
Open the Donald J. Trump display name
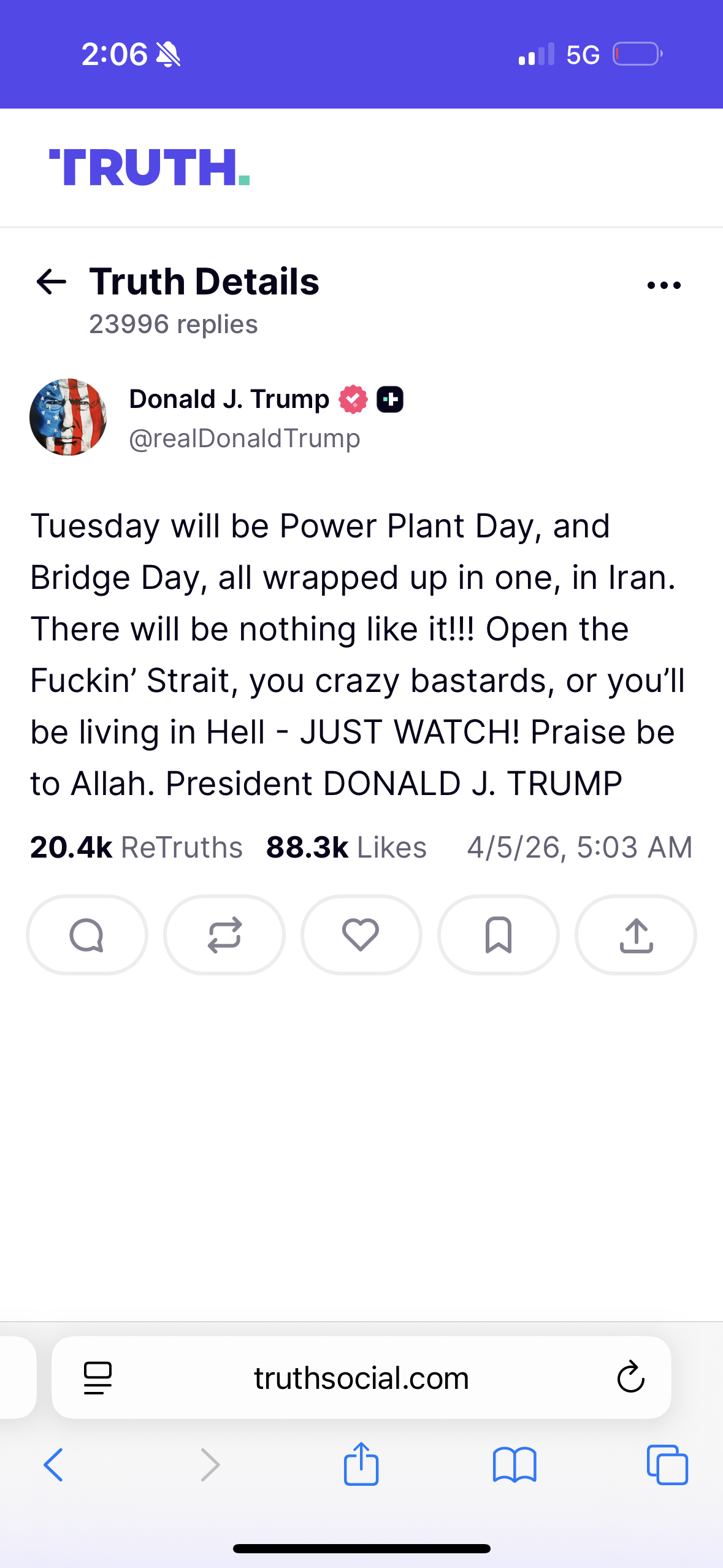pyautogui.click(x=229, y=399)
